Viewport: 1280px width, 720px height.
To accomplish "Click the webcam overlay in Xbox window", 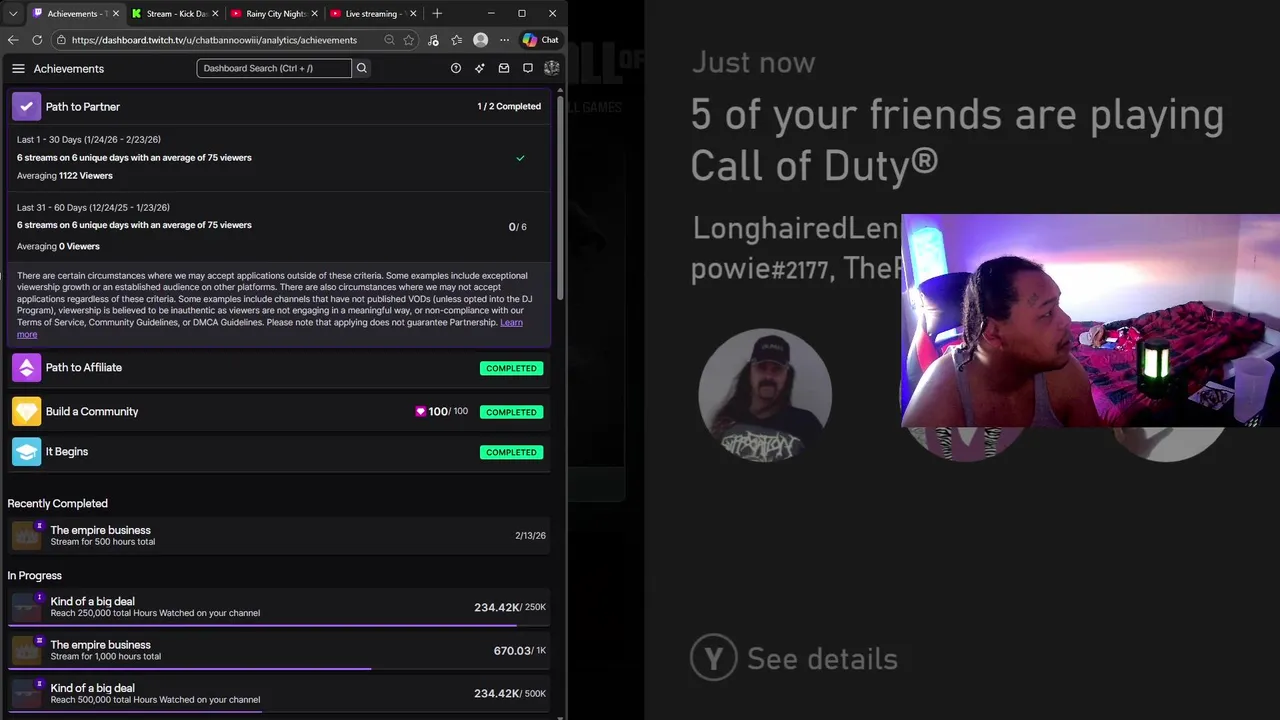I will click(x=1090, y=321).
